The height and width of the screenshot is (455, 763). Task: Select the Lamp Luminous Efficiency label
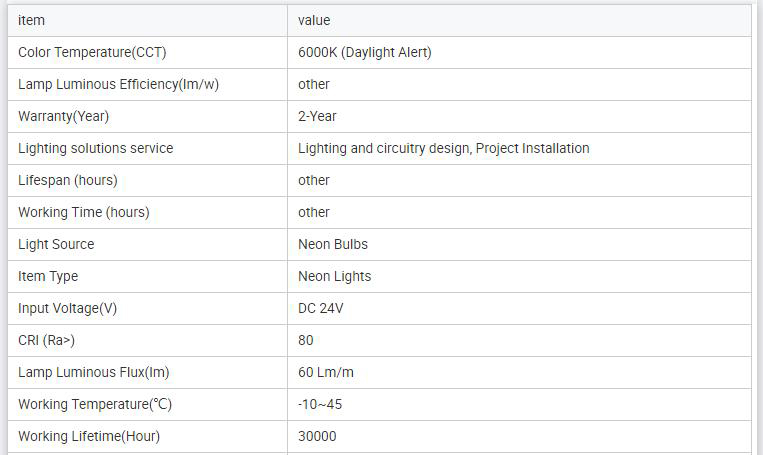(x=118, y=84)
